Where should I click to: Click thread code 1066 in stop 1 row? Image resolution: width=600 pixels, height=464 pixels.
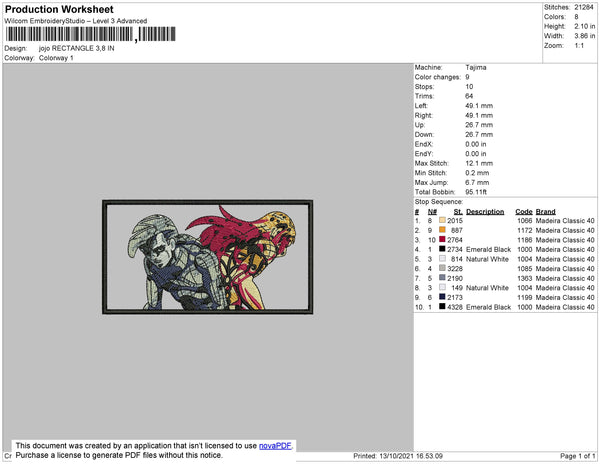[525, 221]
